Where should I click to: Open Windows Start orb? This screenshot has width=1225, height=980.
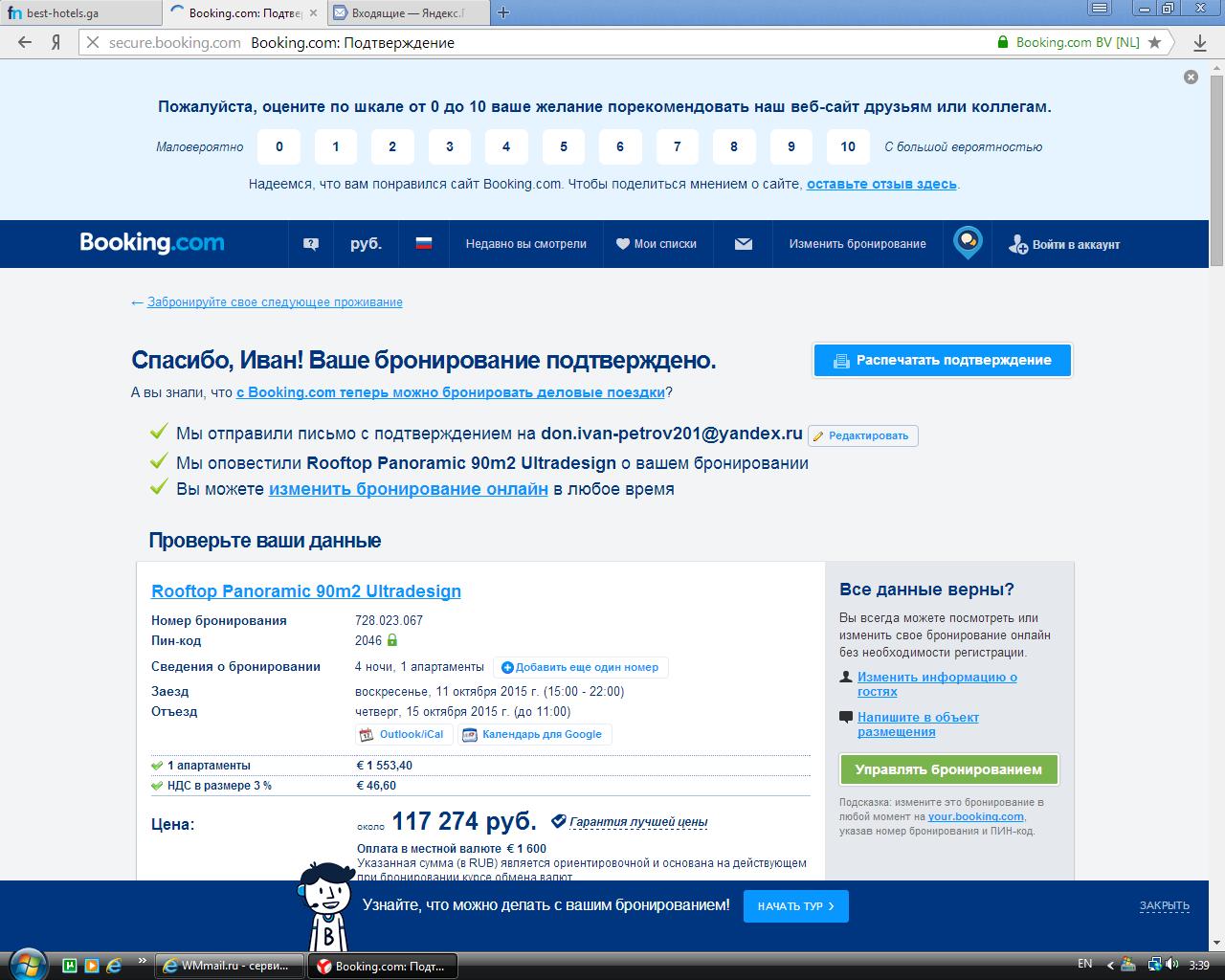point(26,963)
